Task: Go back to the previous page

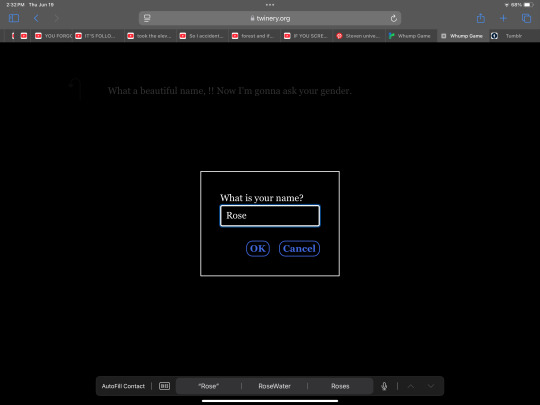Action: coord(36,18)
